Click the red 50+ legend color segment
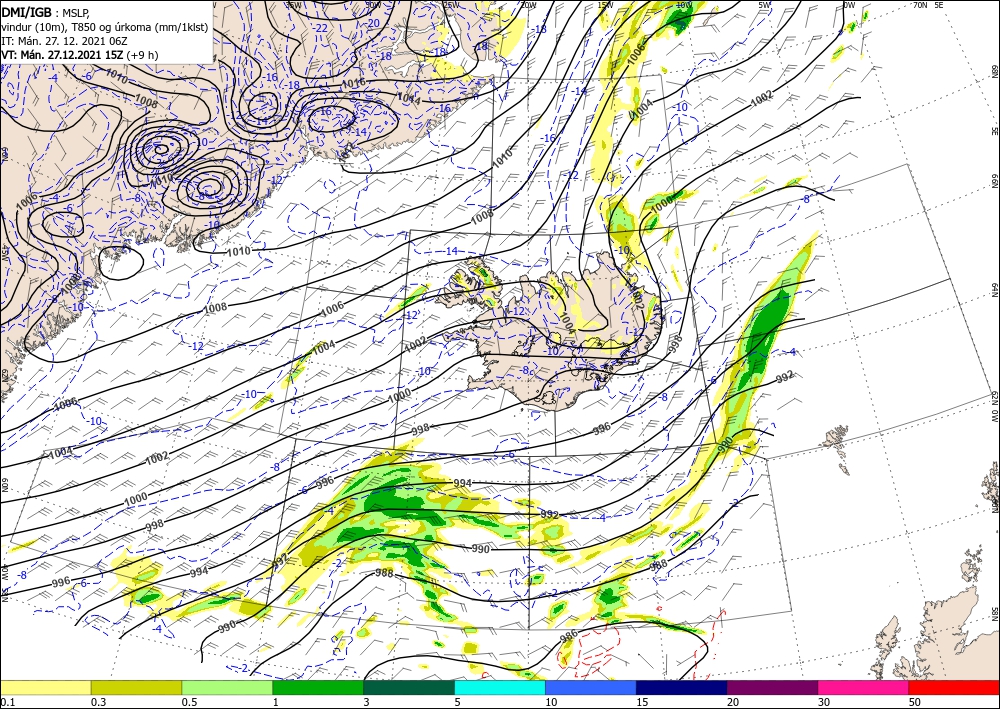This screenshot has height=709, width=1000. (954, 687)
